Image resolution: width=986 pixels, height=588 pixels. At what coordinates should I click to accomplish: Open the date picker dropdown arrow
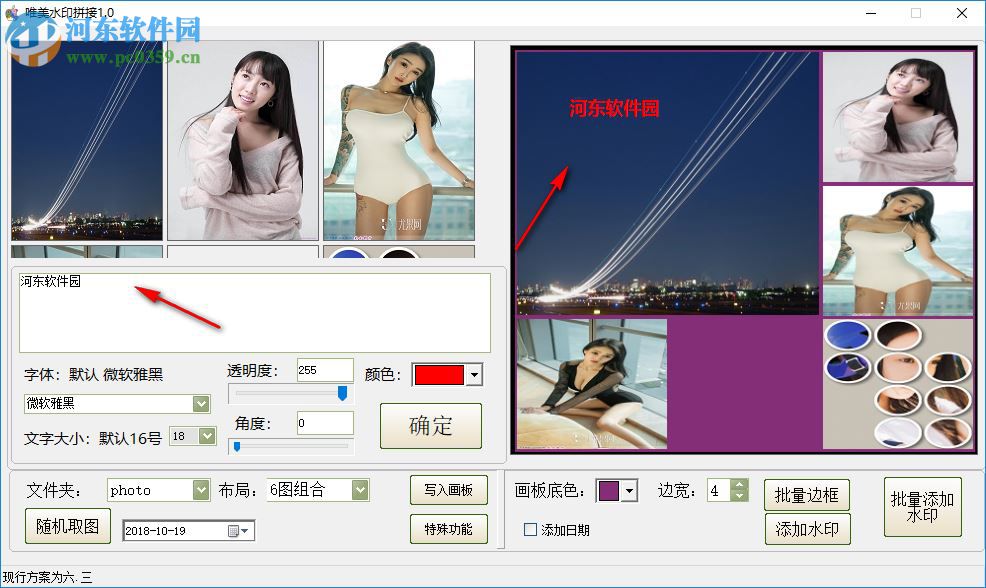coord(245,531)
